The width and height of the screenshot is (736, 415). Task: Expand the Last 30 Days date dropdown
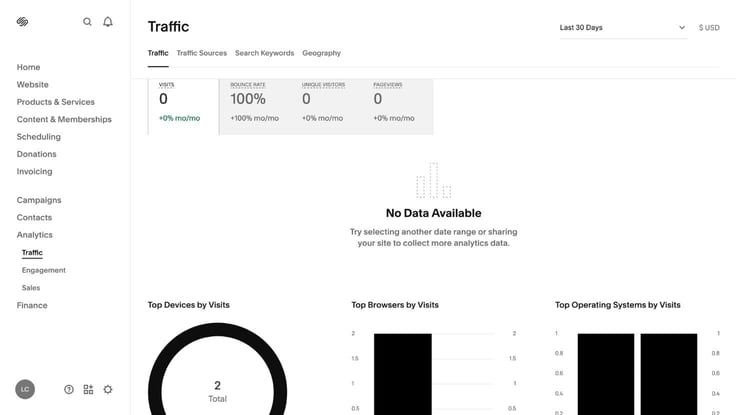[623, 28]
